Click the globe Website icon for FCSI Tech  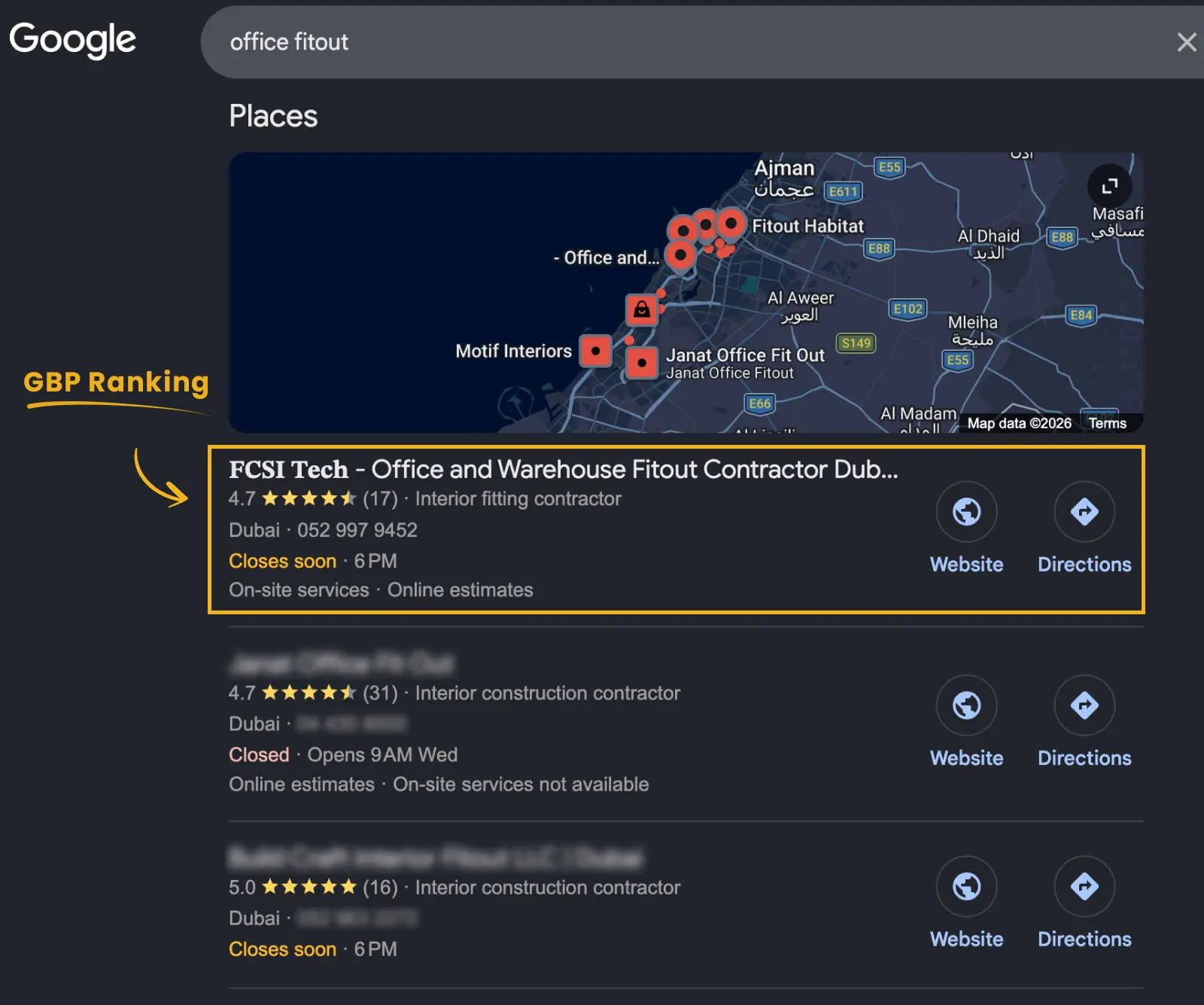(967, 512)
